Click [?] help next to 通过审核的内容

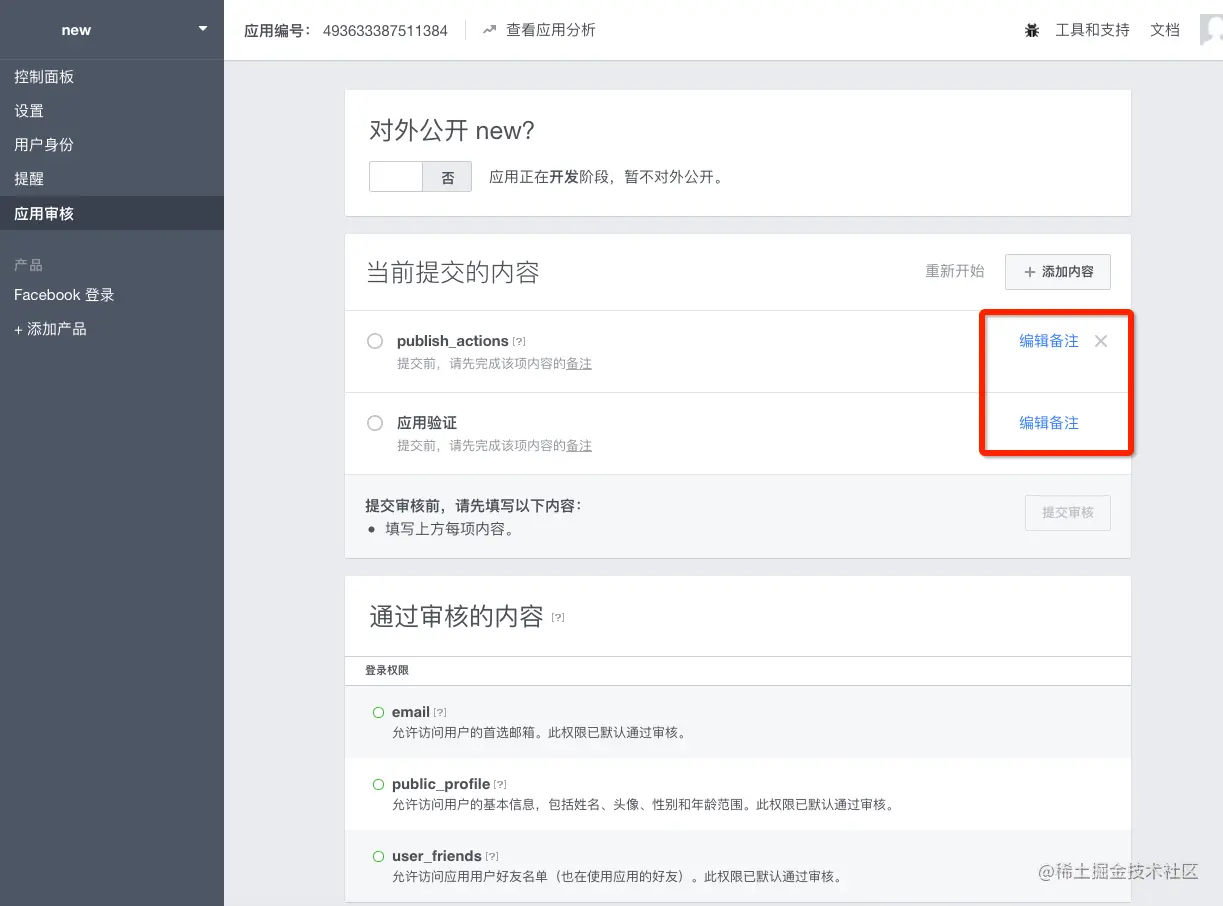pos(558,618)
